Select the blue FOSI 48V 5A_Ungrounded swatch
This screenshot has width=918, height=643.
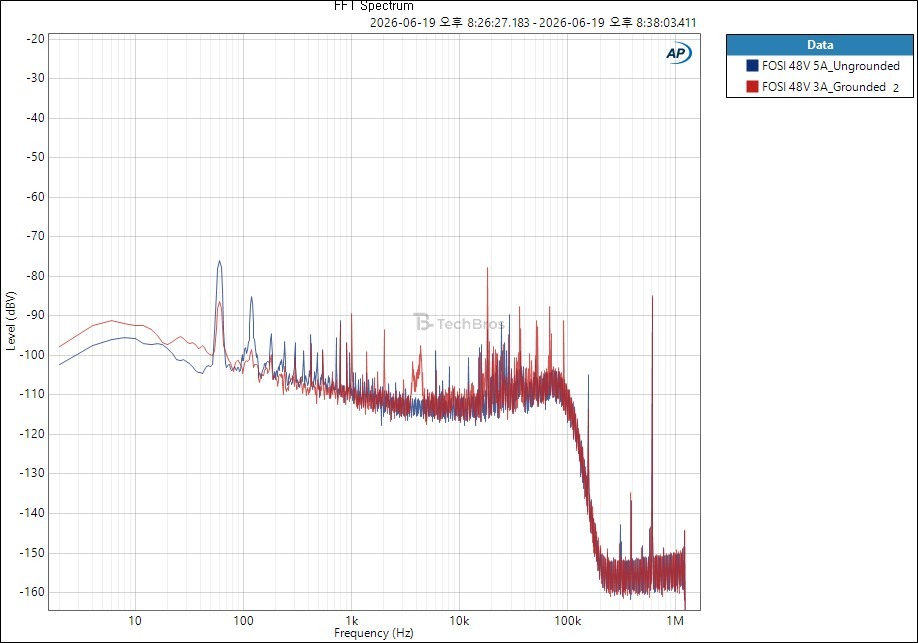(752, 66)
